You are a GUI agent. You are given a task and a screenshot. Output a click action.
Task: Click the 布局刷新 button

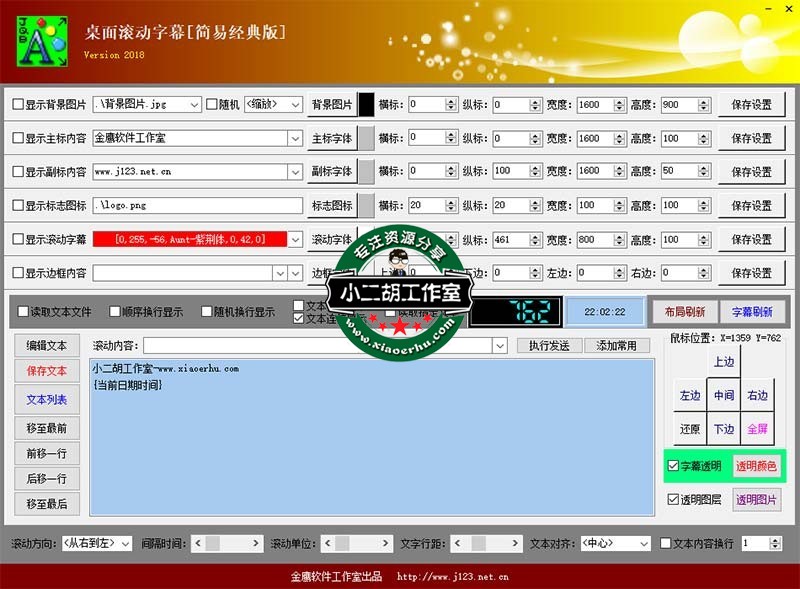(685, 312)
